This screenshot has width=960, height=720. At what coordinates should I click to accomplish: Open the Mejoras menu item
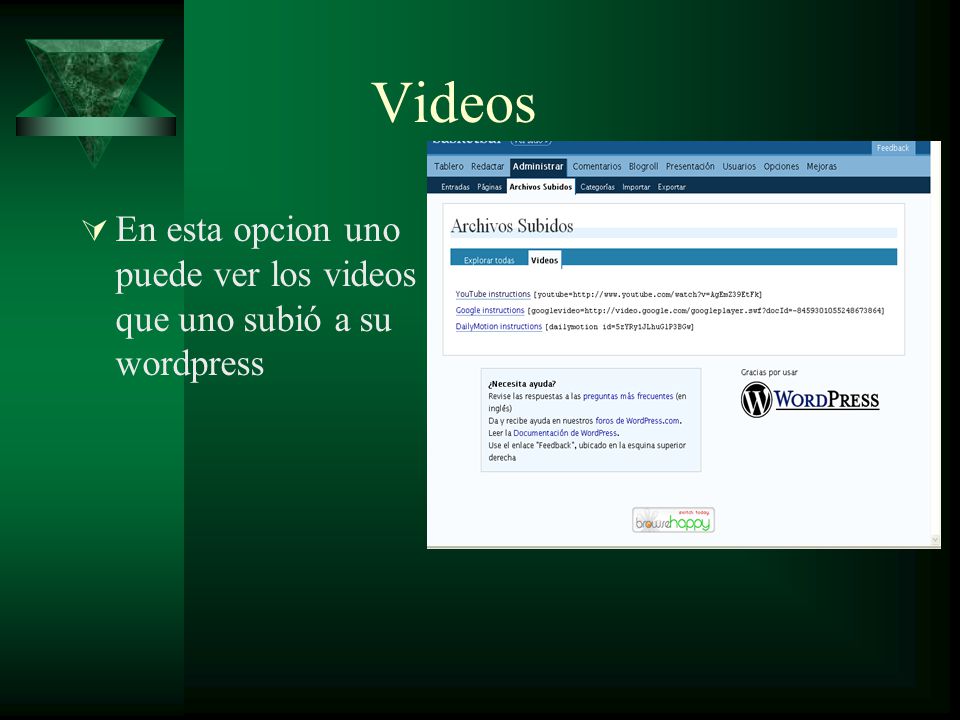[x=822, y=167]
